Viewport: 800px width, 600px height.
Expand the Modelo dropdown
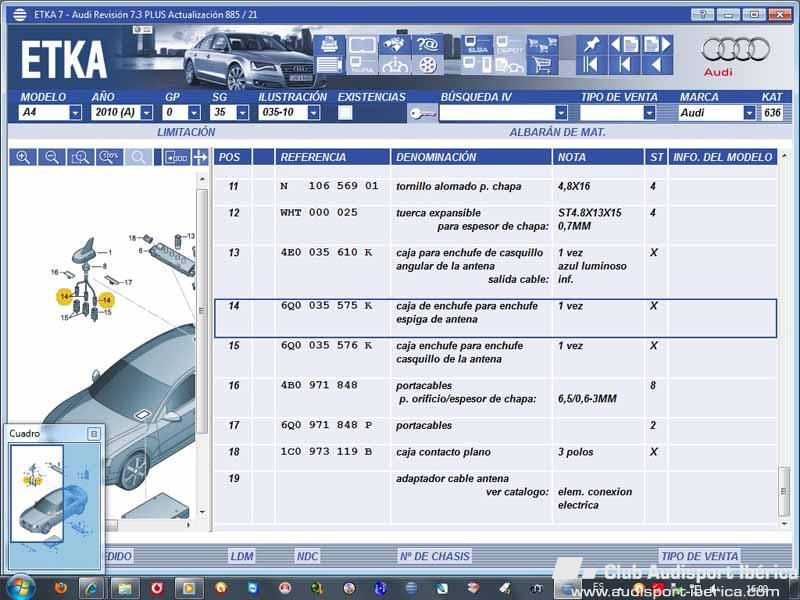click(x=75, y=112)
